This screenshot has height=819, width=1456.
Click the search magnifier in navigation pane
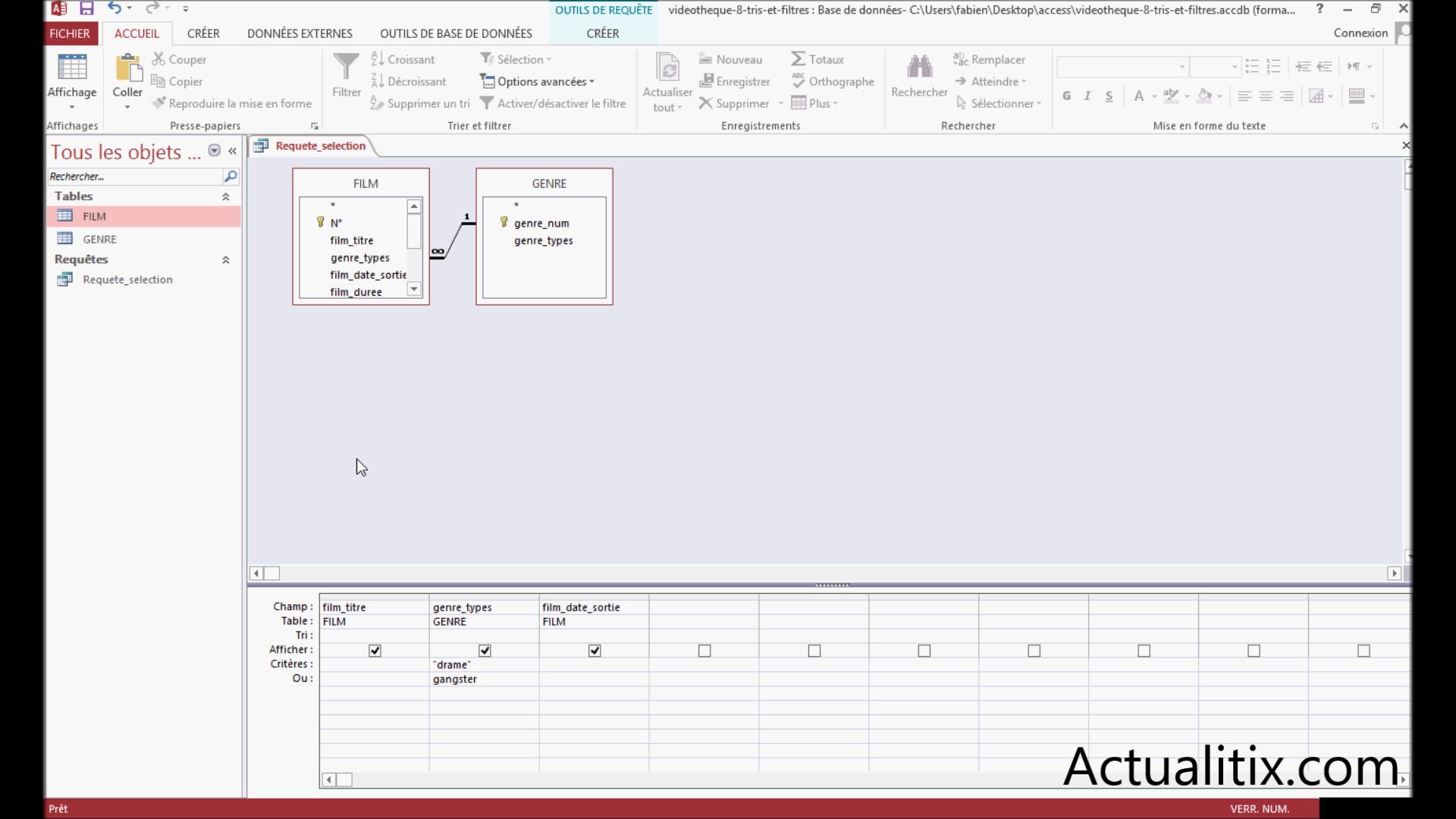[231, 176]
